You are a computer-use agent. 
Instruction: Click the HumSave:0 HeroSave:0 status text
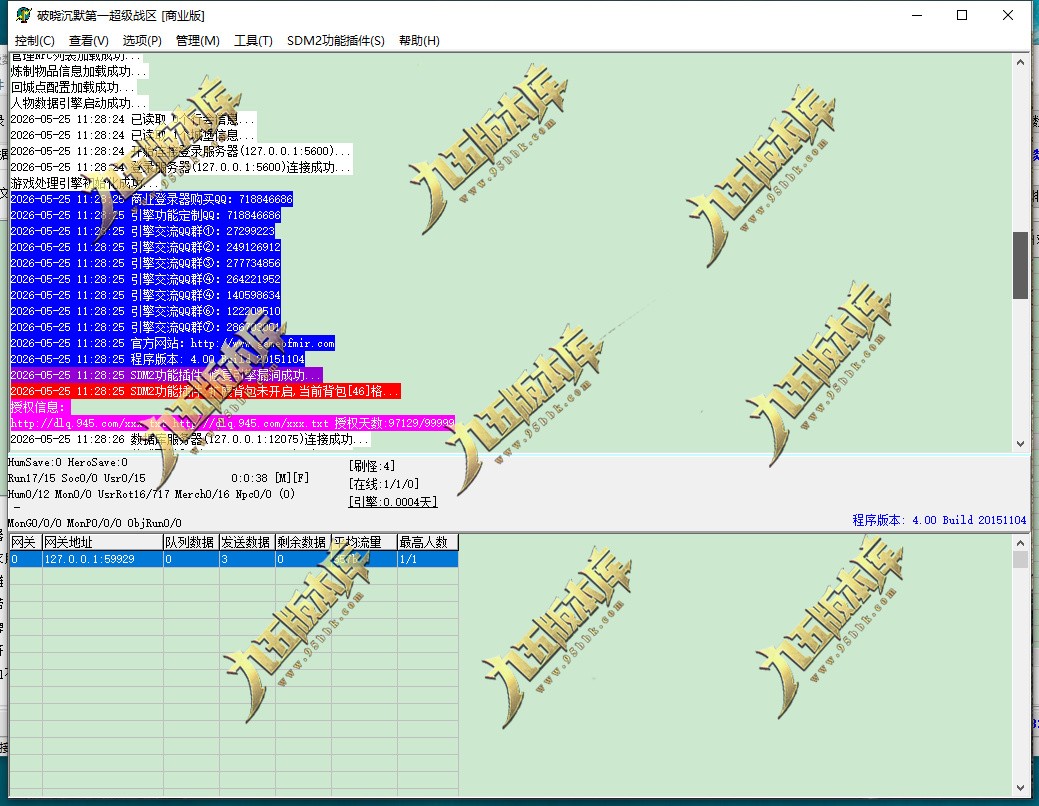68,462
